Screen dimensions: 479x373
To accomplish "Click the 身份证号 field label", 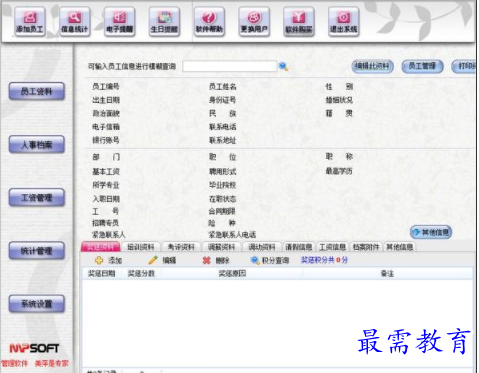I will point(222,100).
